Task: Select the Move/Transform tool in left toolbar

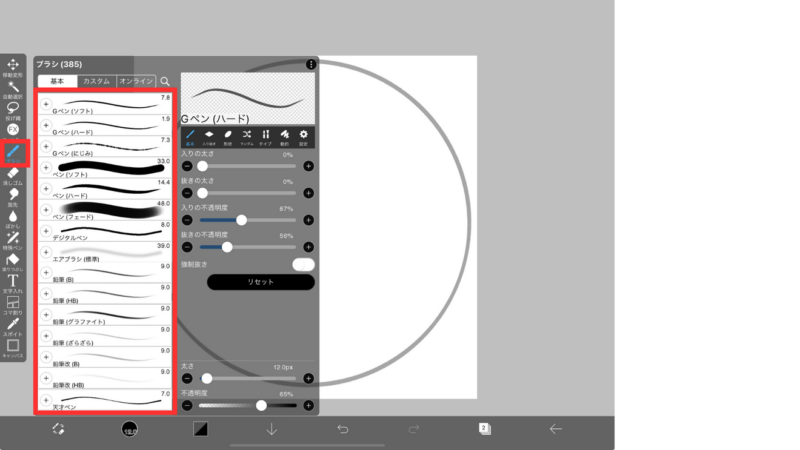Action: (x=13, y=66)
